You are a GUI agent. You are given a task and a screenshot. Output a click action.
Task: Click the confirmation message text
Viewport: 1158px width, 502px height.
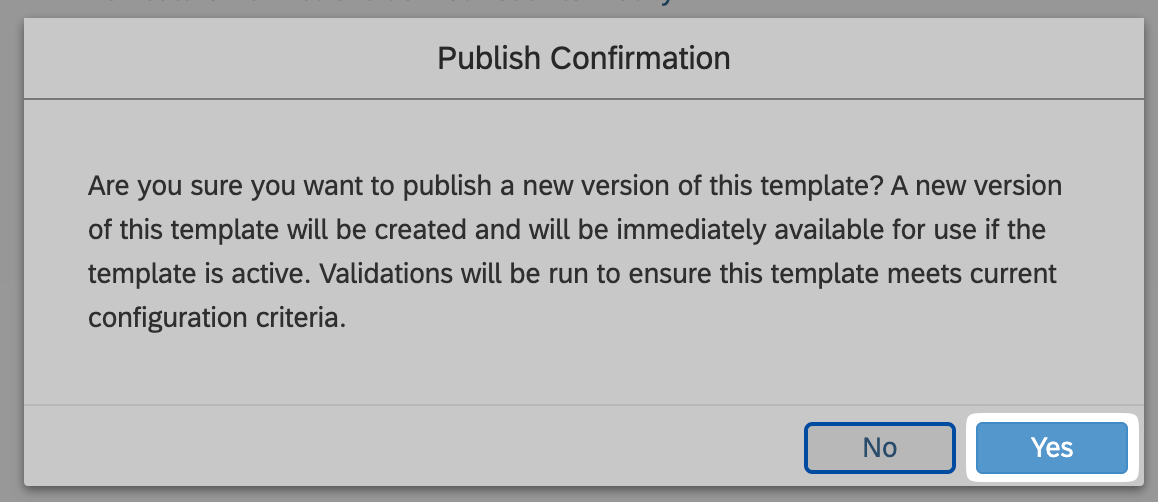[574, 252]
